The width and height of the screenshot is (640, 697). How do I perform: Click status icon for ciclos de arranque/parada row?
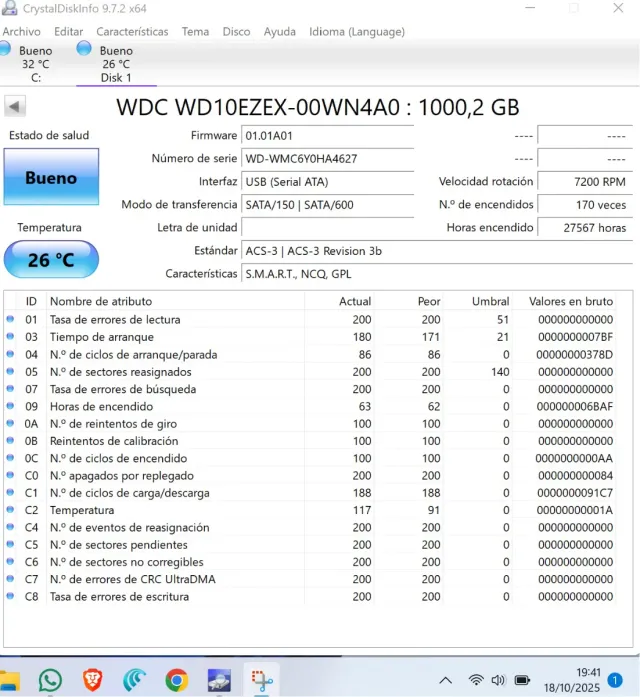click(x=10, y=354)
